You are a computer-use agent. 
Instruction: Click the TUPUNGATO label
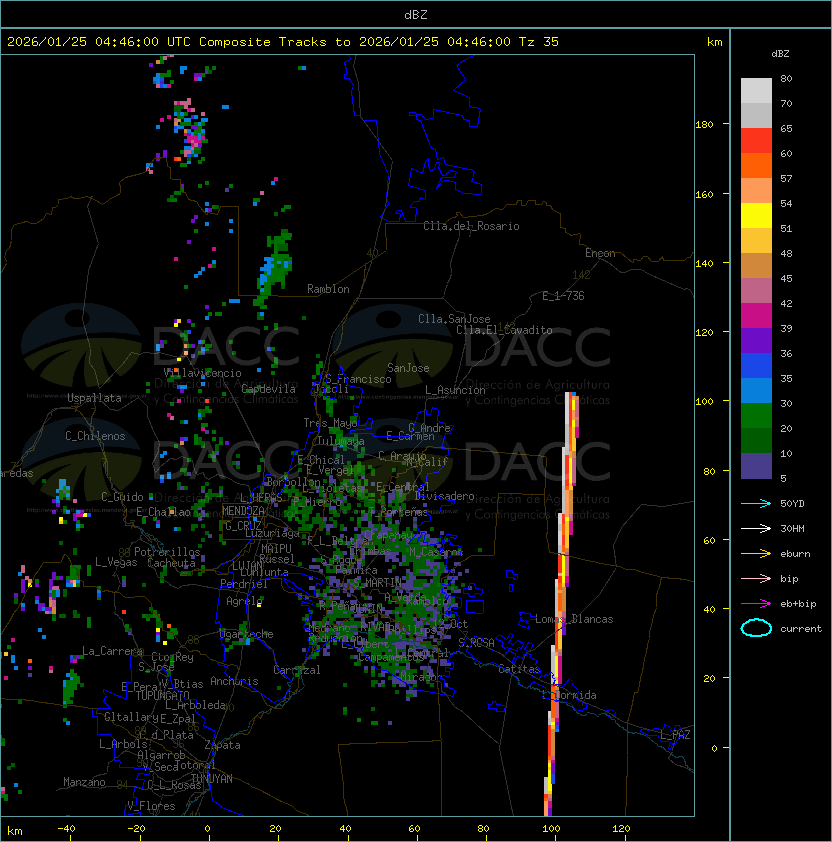[x=162, y=695]
